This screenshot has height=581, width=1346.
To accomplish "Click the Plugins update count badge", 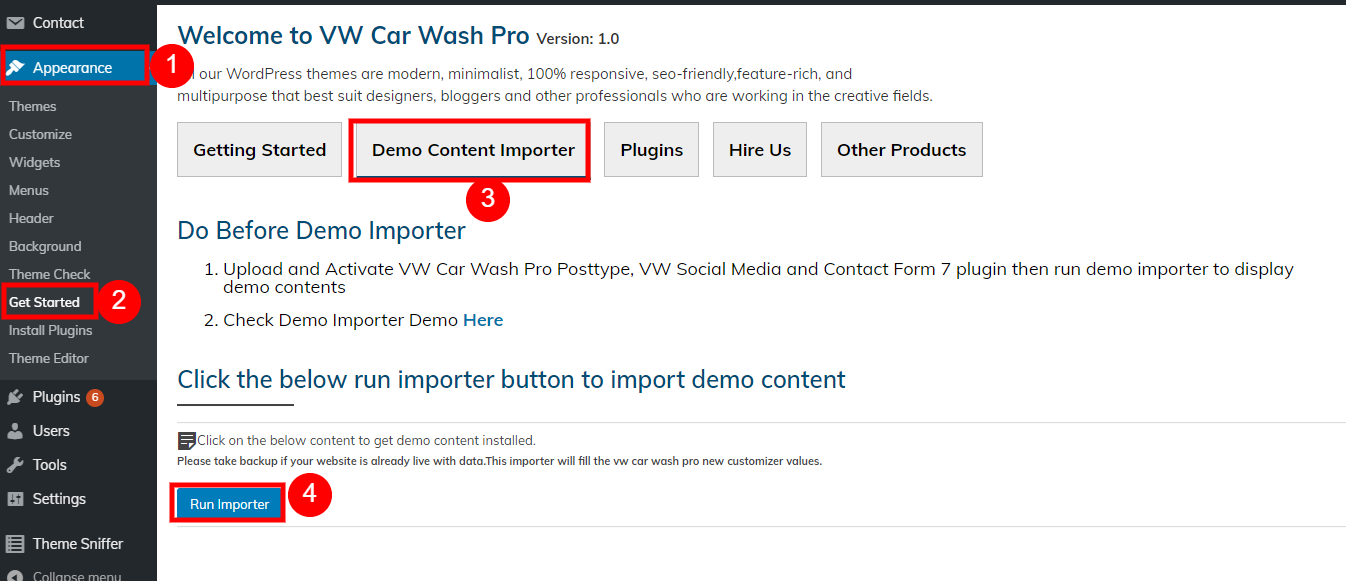I will pyautogui.click(x=95, y=397).
